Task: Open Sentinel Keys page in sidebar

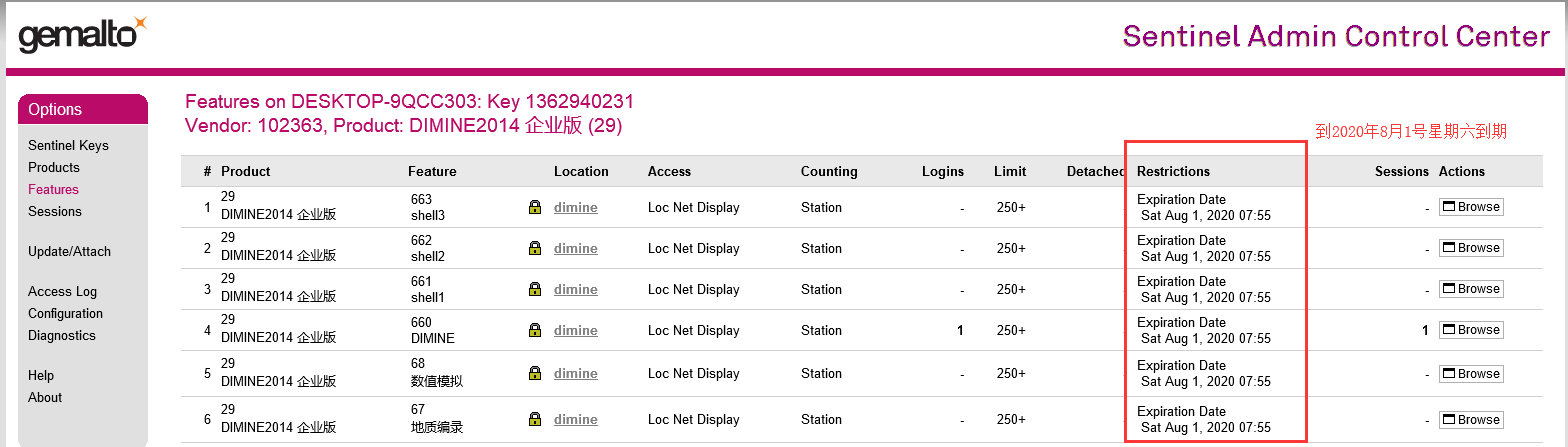Action: (x=68, y=146)
